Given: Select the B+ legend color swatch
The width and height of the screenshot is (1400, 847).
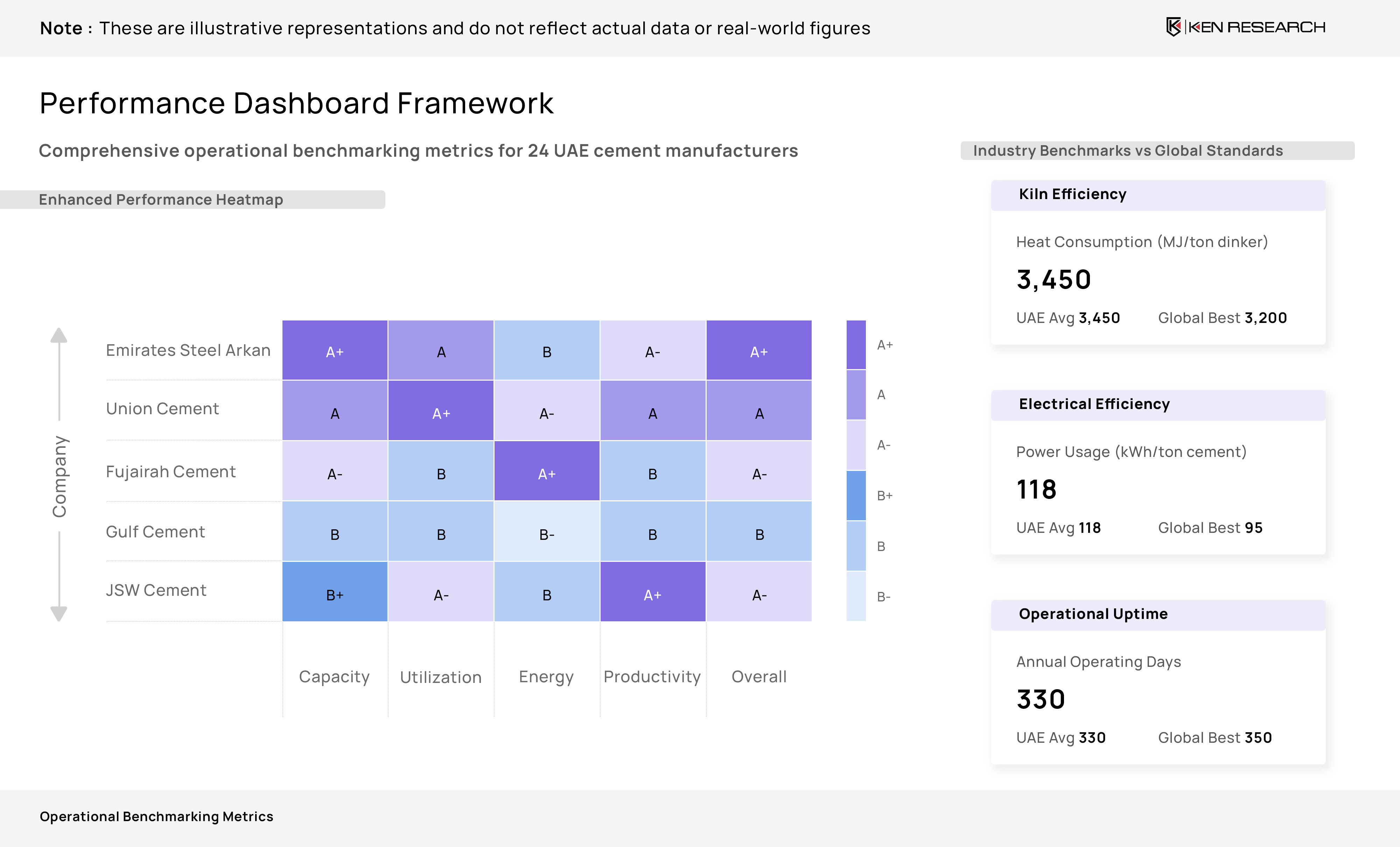Looking at the screenshot, I should [x=856, y=495].
